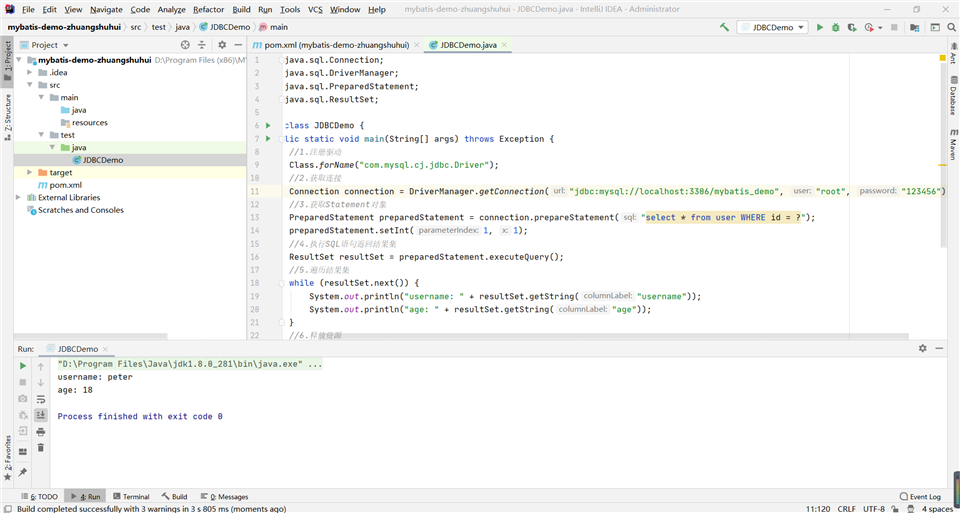This screenshot has height=513, width=960.
Task: Hide the Project panel with the minus icon
Action: (x=238, y=45)
